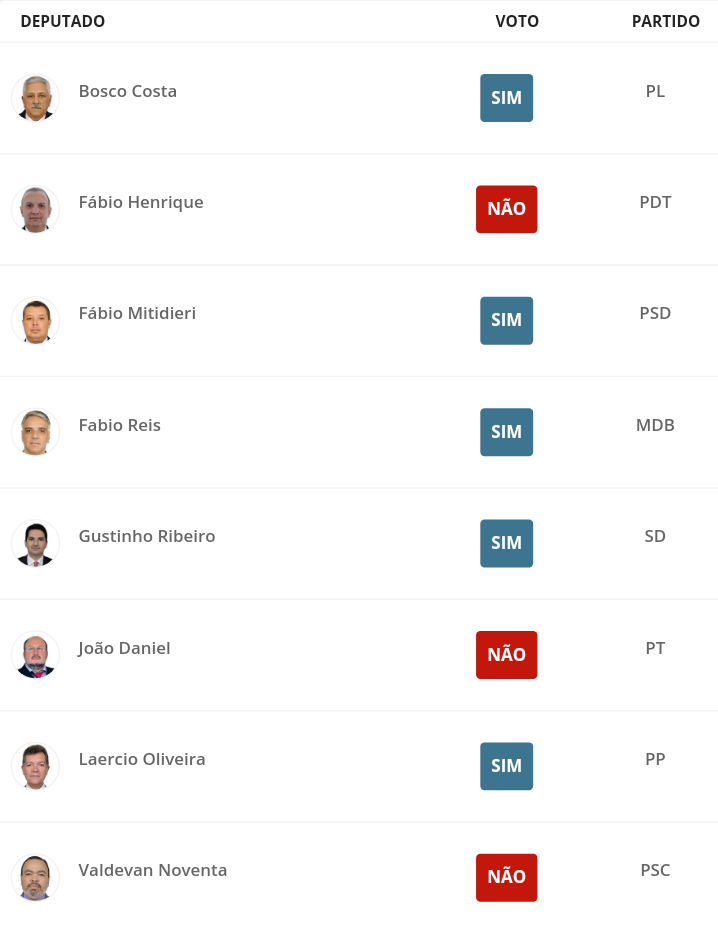The width and height of the screenshot is (718, 928).
Task: Click the NÃO badge for Valdevan Noventa
Action: tap(507, 877)
